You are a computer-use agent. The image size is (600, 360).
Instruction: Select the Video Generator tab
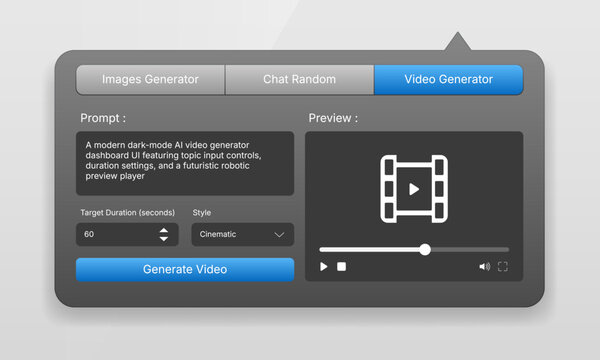pos(448,80)
